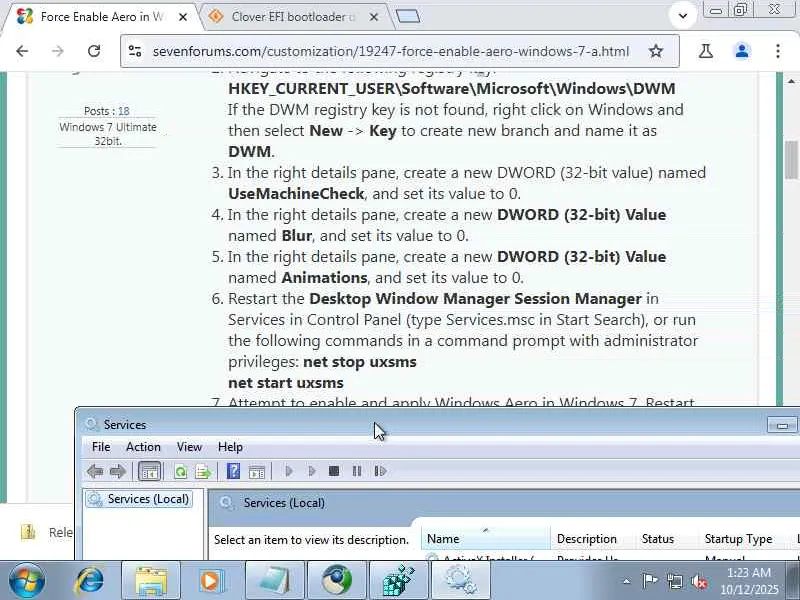
Task: Click Show/Hide Action Pane icon
Action: click(x=257, y=472)
